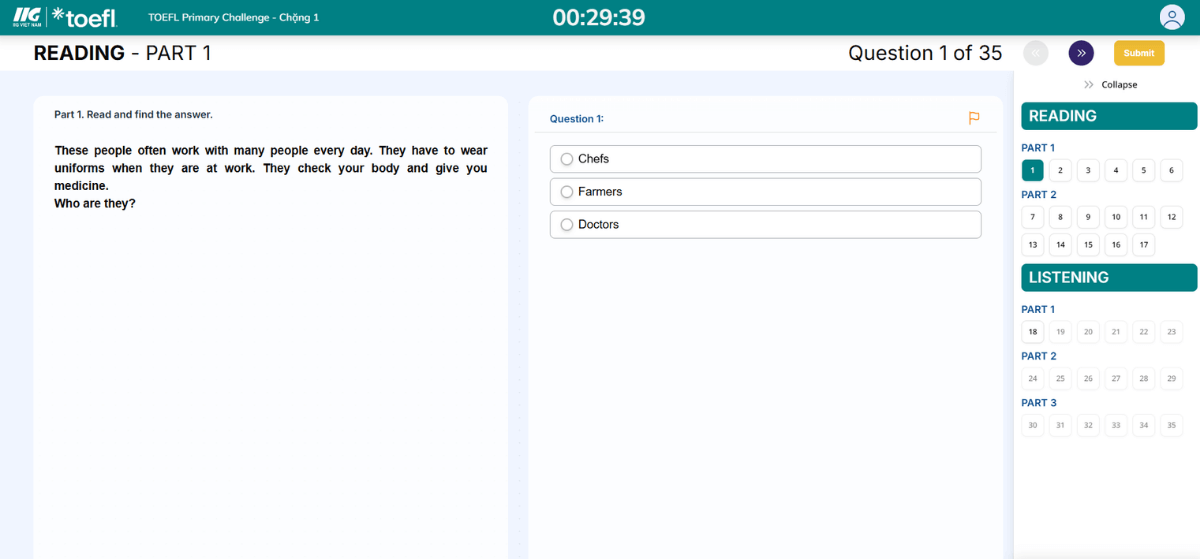Click the user profile avatar icon
Image resolution: width=1200 pixels, height=560 pixels.
(x=1171, y=17)
